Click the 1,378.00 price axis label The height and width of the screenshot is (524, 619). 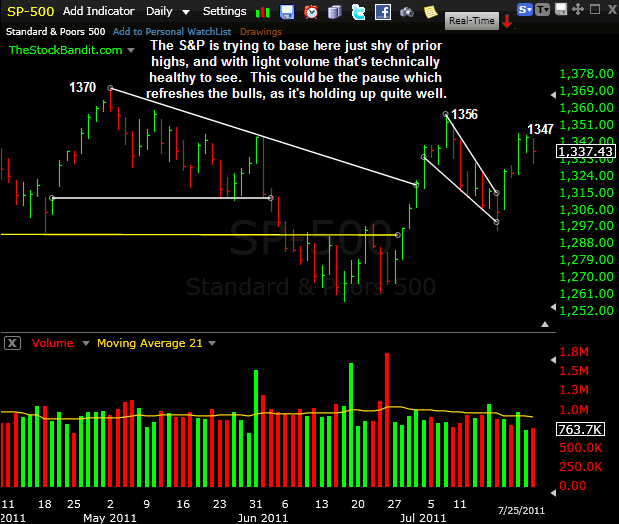tap(586, 74)
